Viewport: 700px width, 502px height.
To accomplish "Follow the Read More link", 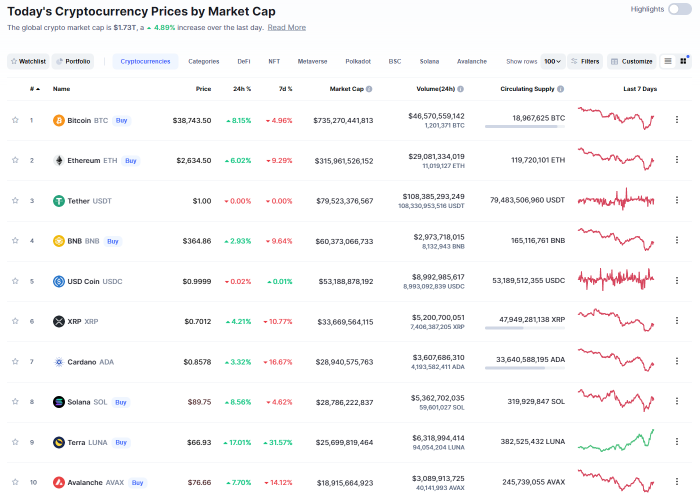I will click(x=287, y=27).
